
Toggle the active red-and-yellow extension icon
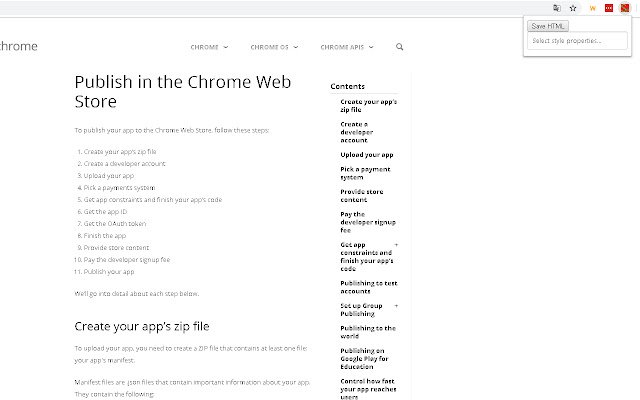[625, 8]
